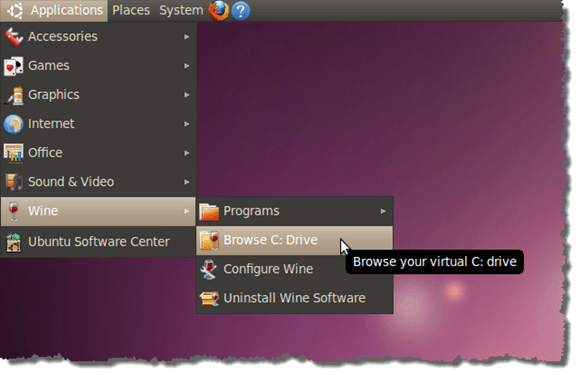Open the blue Help question mark icon
The image size is (580, 375).
[240, 11]
